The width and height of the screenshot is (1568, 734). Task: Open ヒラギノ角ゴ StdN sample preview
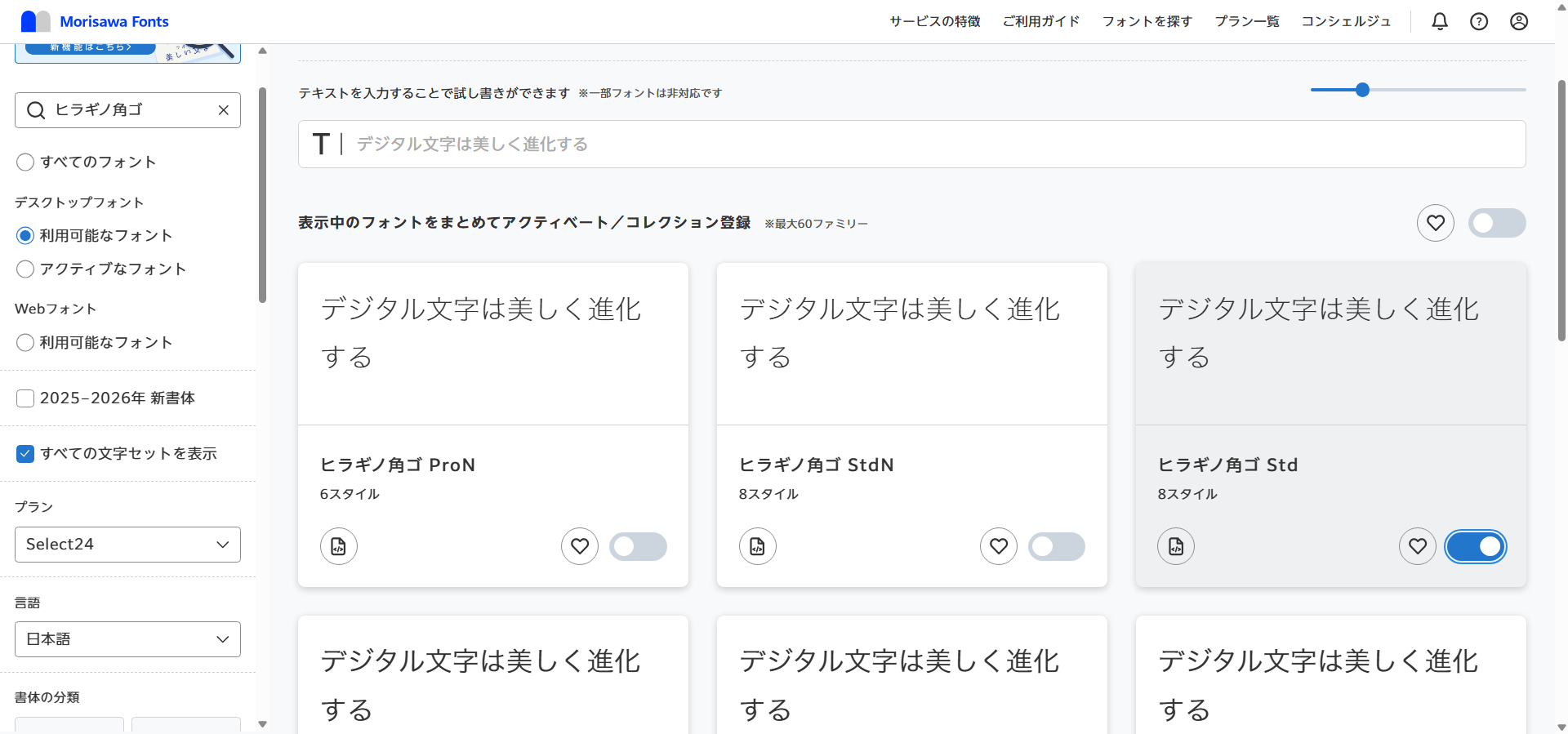click(x=912, y=344)
